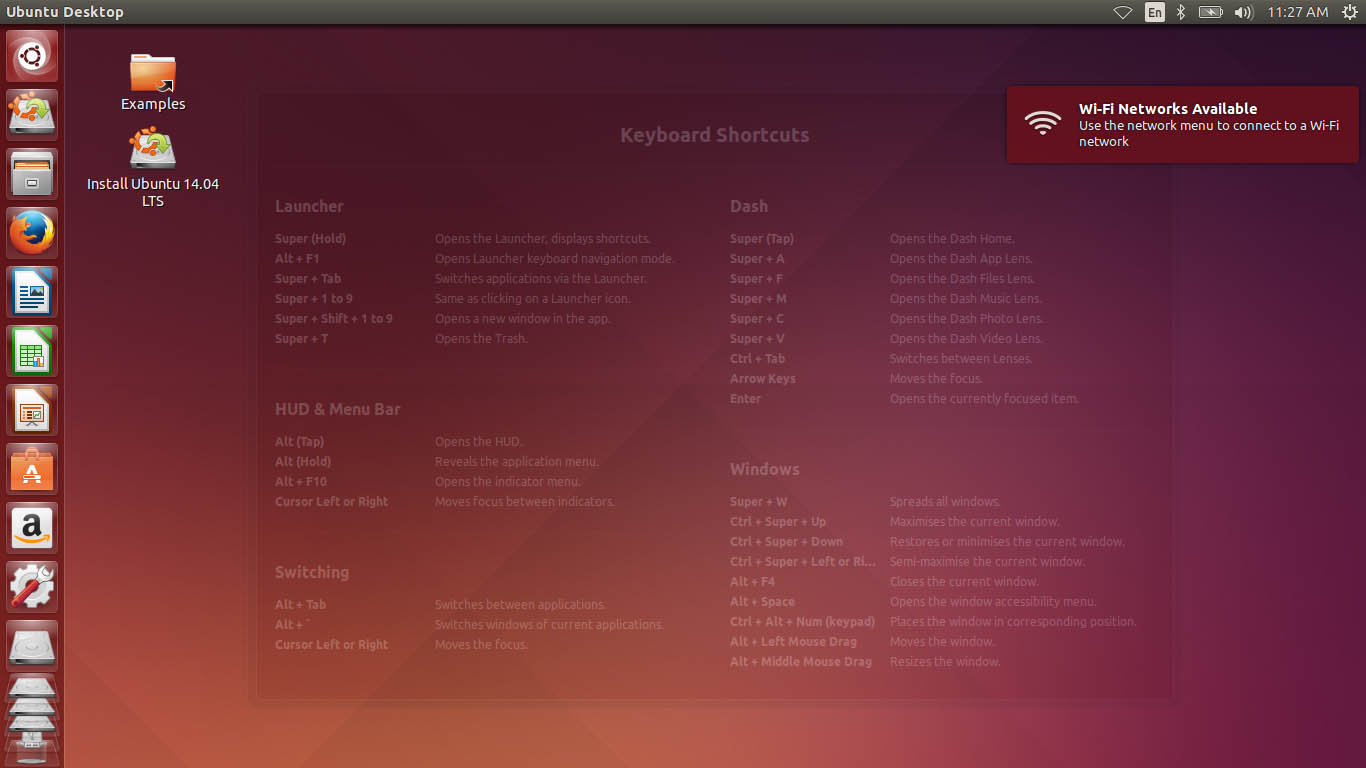The height and width of the screenshot is (768, 1366).
Task: Click the Switching section heading
Action: tap(312, 572)
